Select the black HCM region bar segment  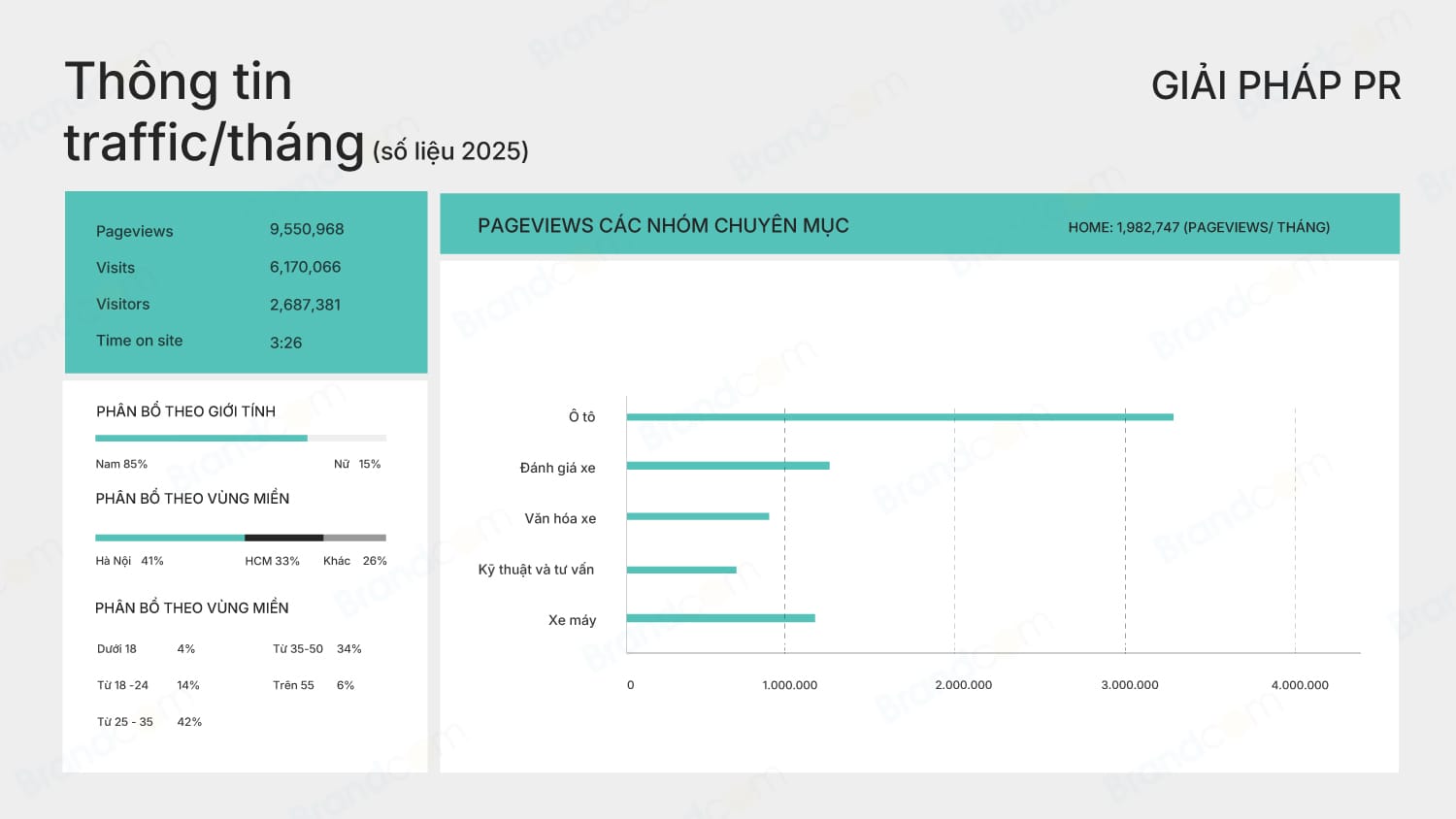point(283,538)
